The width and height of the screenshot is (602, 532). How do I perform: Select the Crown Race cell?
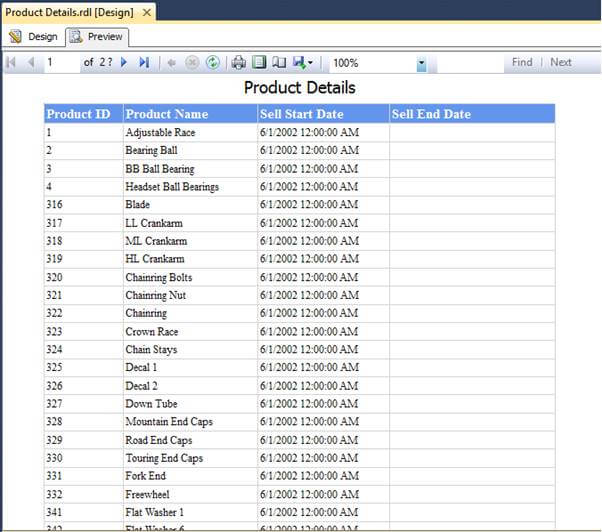190,331
